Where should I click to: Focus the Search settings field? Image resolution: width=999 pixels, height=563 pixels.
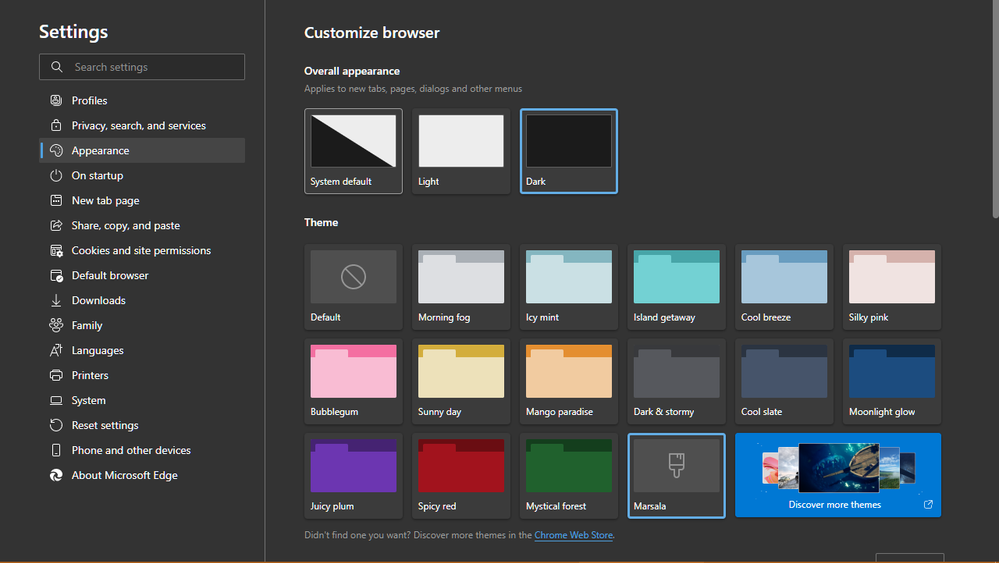(x=142, y=67)
